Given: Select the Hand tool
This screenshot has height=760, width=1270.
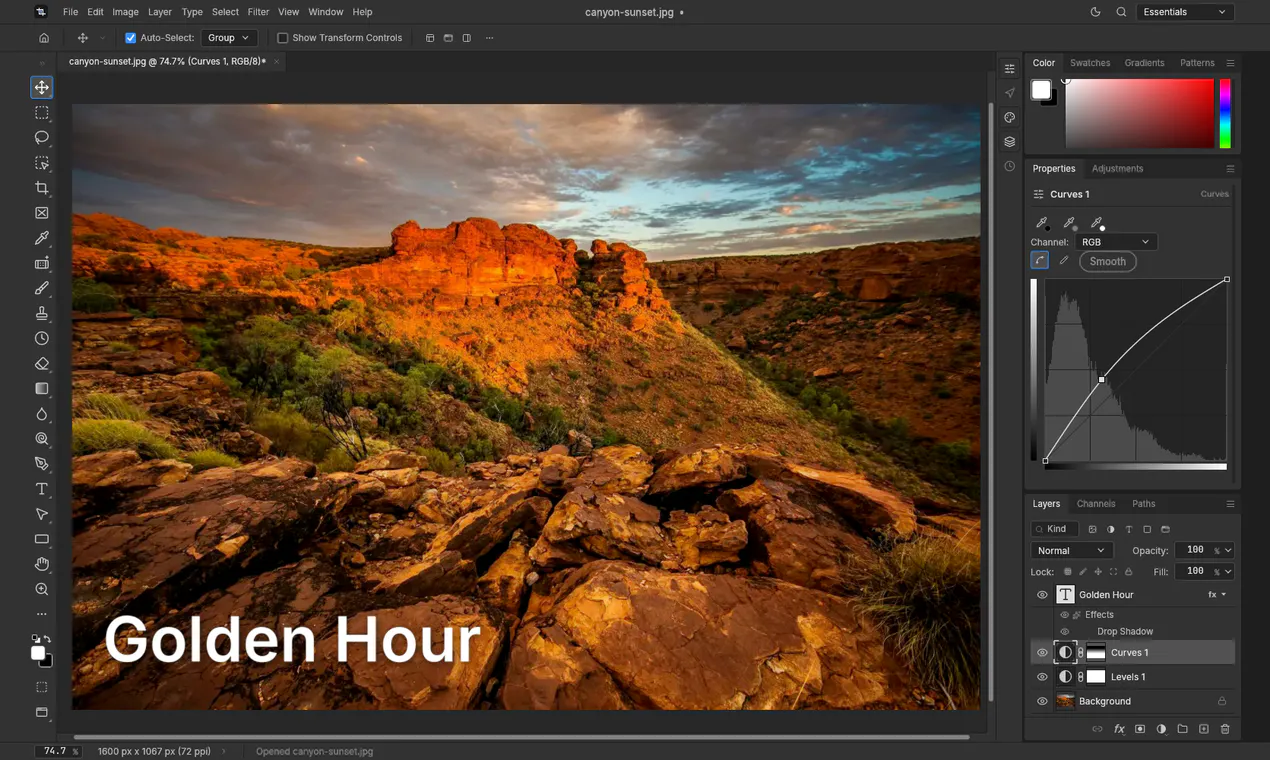Looking at the screenshot, I should click(x=41, y=564).
